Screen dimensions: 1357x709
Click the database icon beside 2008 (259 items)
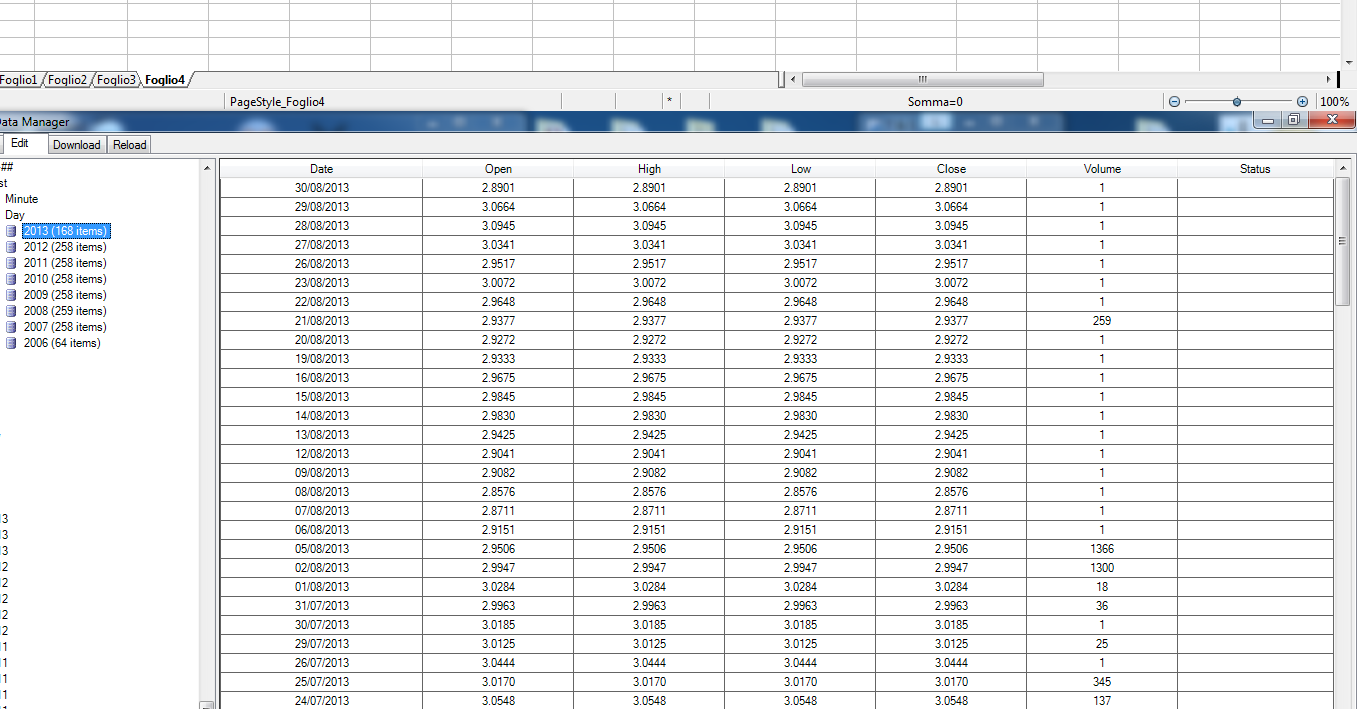(x=12, y=311)
